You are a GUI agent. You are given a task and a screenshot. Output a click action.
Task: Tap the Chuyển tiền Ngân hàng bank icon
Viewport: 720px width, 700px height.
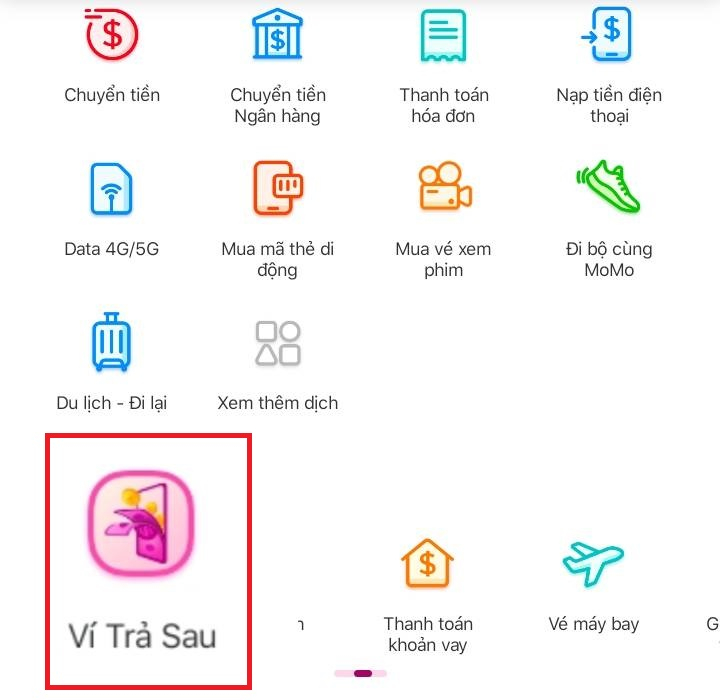pyautogui.click(x=277, y=34)
